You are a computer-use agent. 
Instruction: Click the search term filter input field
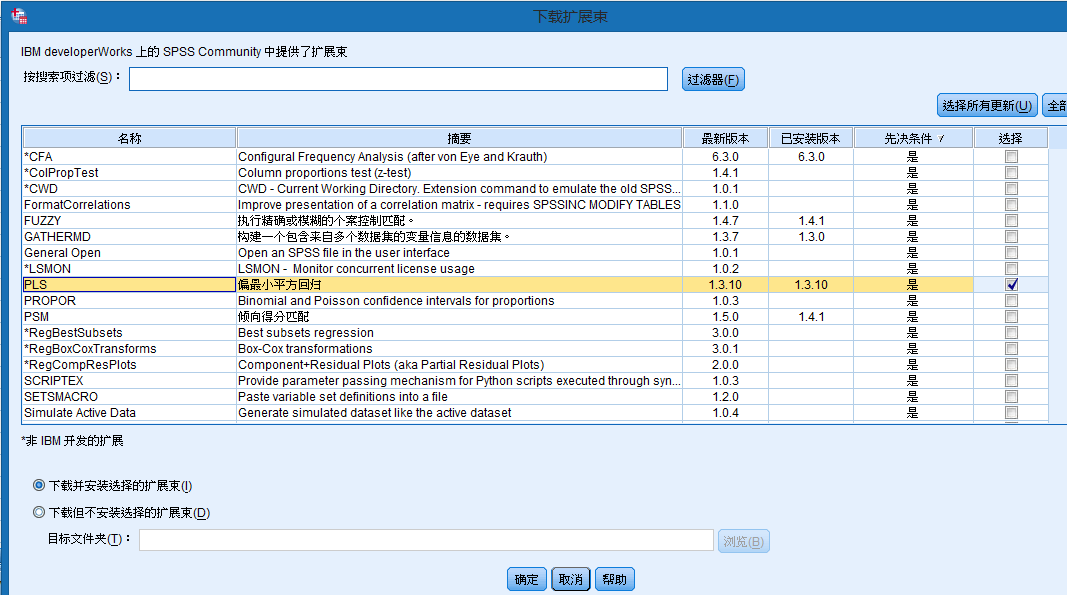[x=398, y=79]
